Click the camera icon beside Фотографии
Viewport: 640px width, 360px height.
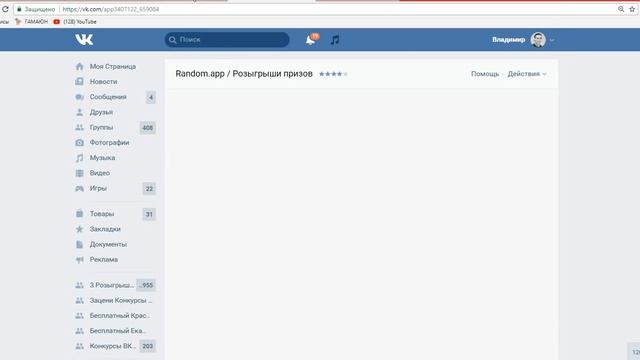80,142
